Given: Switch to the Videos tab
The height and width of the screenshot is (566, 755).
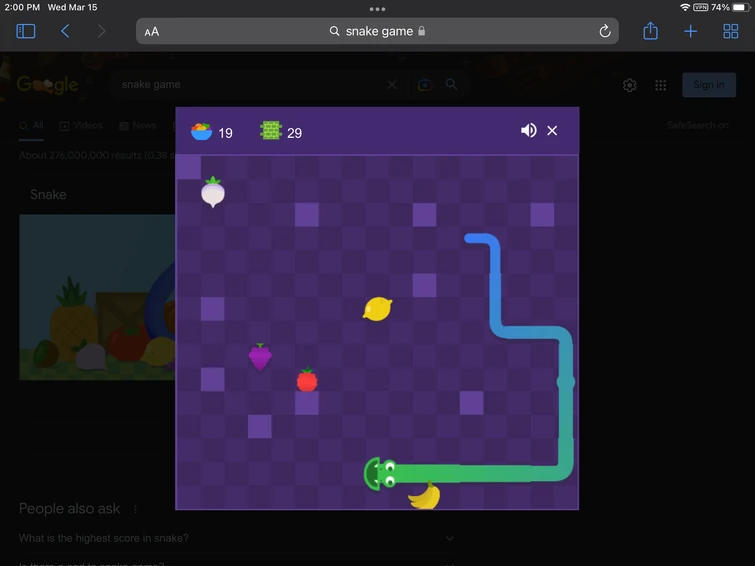Looking at the screenshot, I should click(x=81, y=126).
